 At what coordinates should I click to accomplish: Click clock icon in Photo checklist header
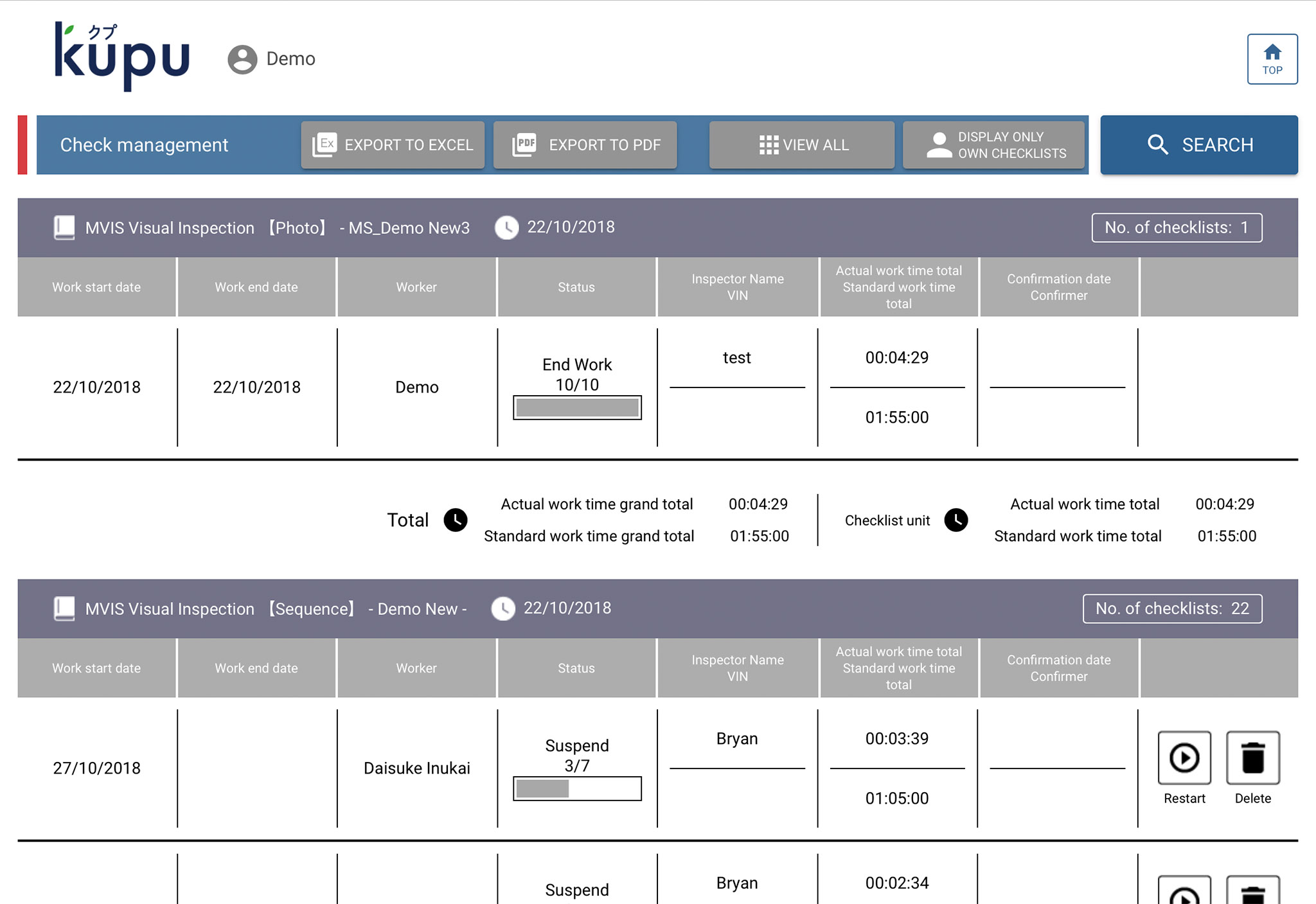[506, 227]
